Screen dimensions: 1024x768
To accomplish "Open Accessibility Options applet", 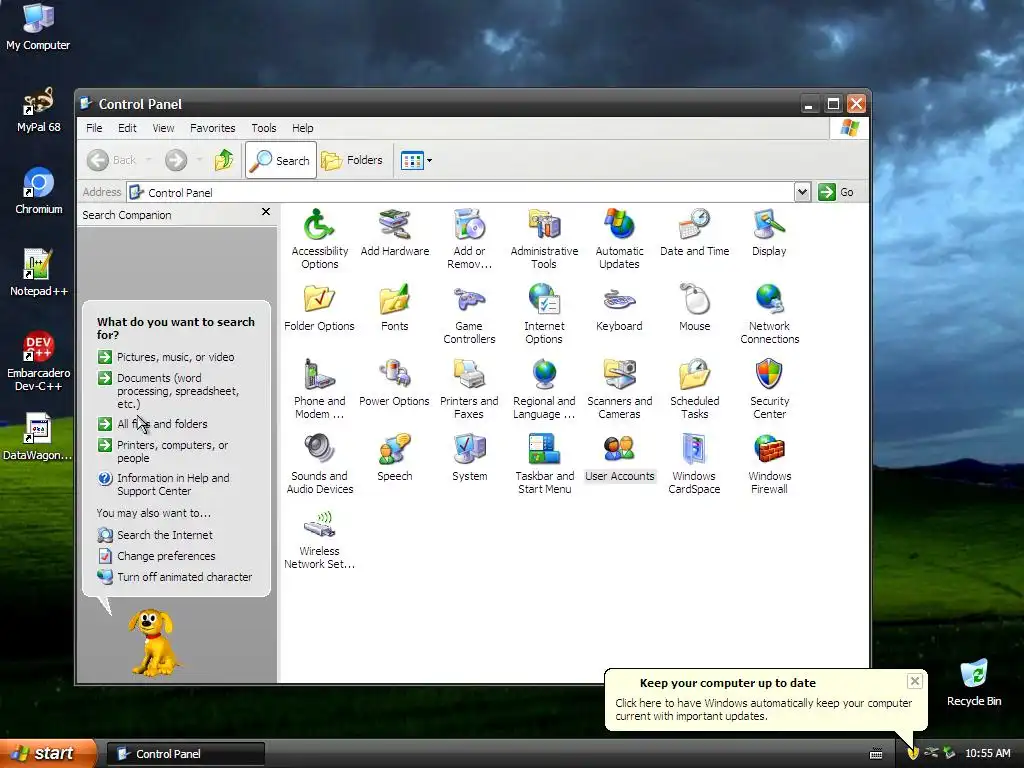I will (x=319, y=238).
